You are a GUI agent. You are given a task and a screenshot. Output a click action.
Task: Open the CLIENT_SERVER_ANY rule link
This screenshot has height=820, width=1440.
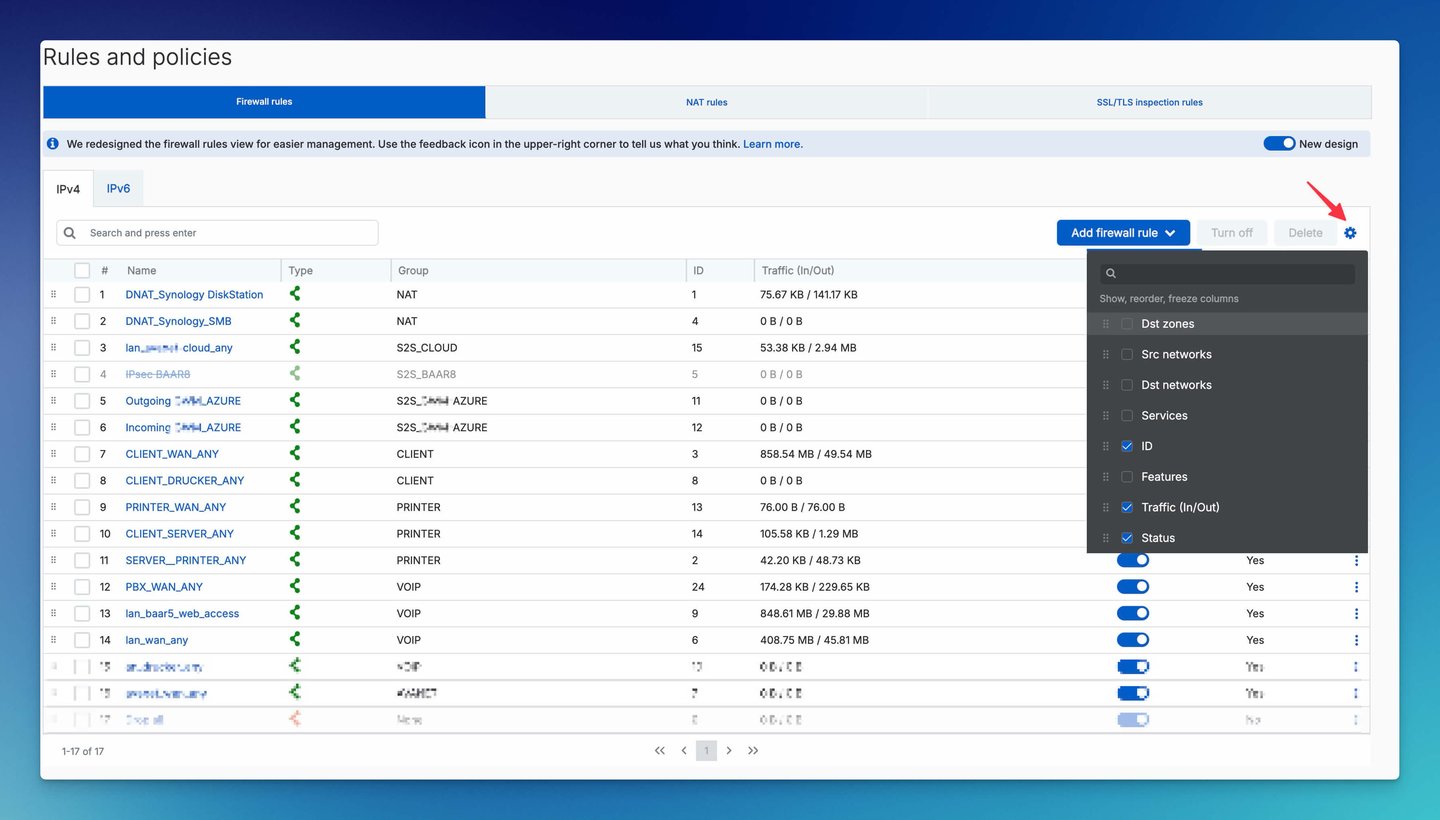point(180,534)
